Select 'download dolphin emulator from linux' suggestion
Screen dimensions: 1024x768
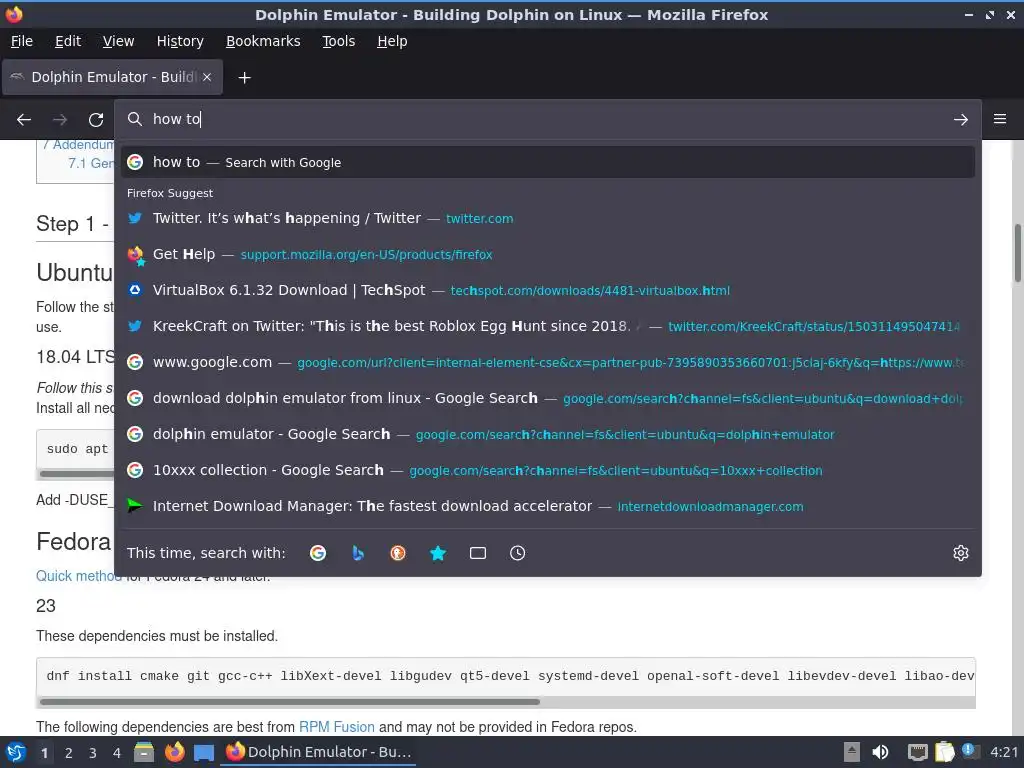[x=547, y=398]
